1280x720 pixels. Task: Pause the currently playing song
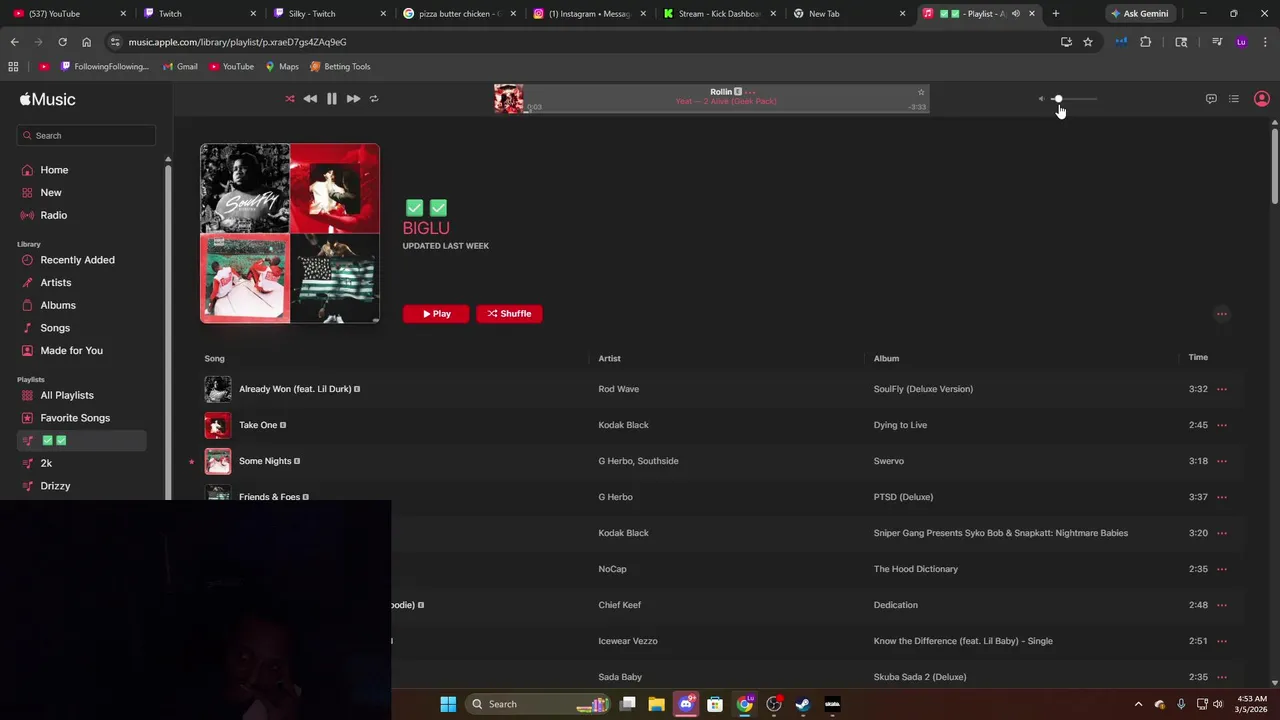[332, 99]
